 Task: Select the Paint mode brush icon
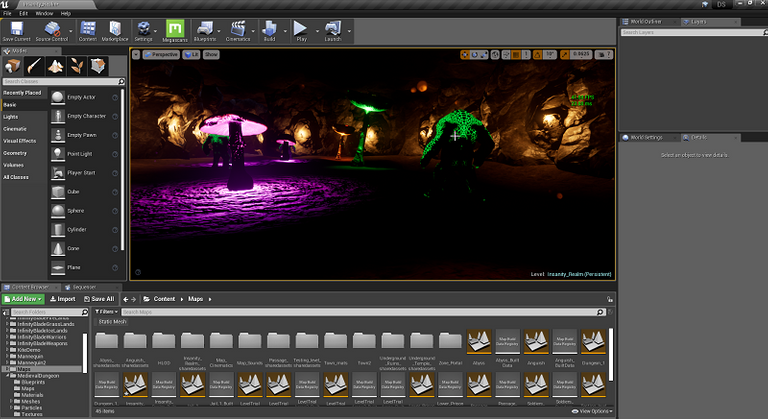point(34,66)
